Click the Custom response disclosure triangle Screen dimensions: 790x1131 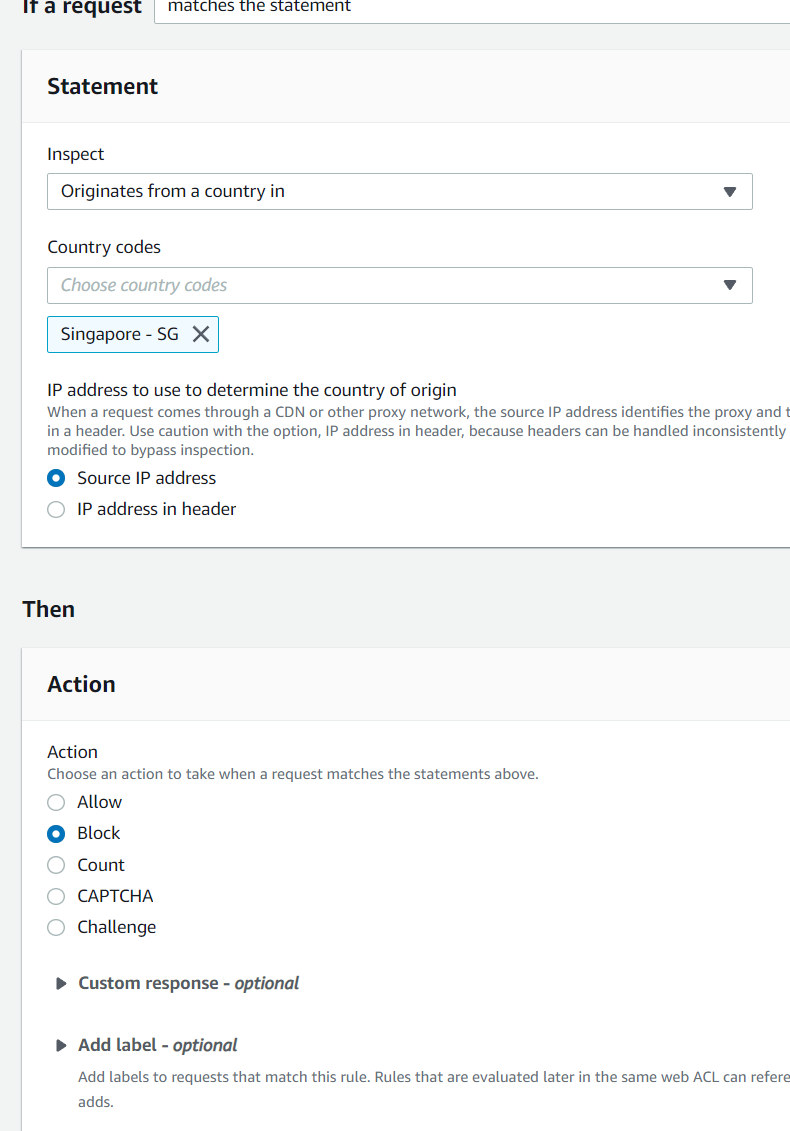62,984
